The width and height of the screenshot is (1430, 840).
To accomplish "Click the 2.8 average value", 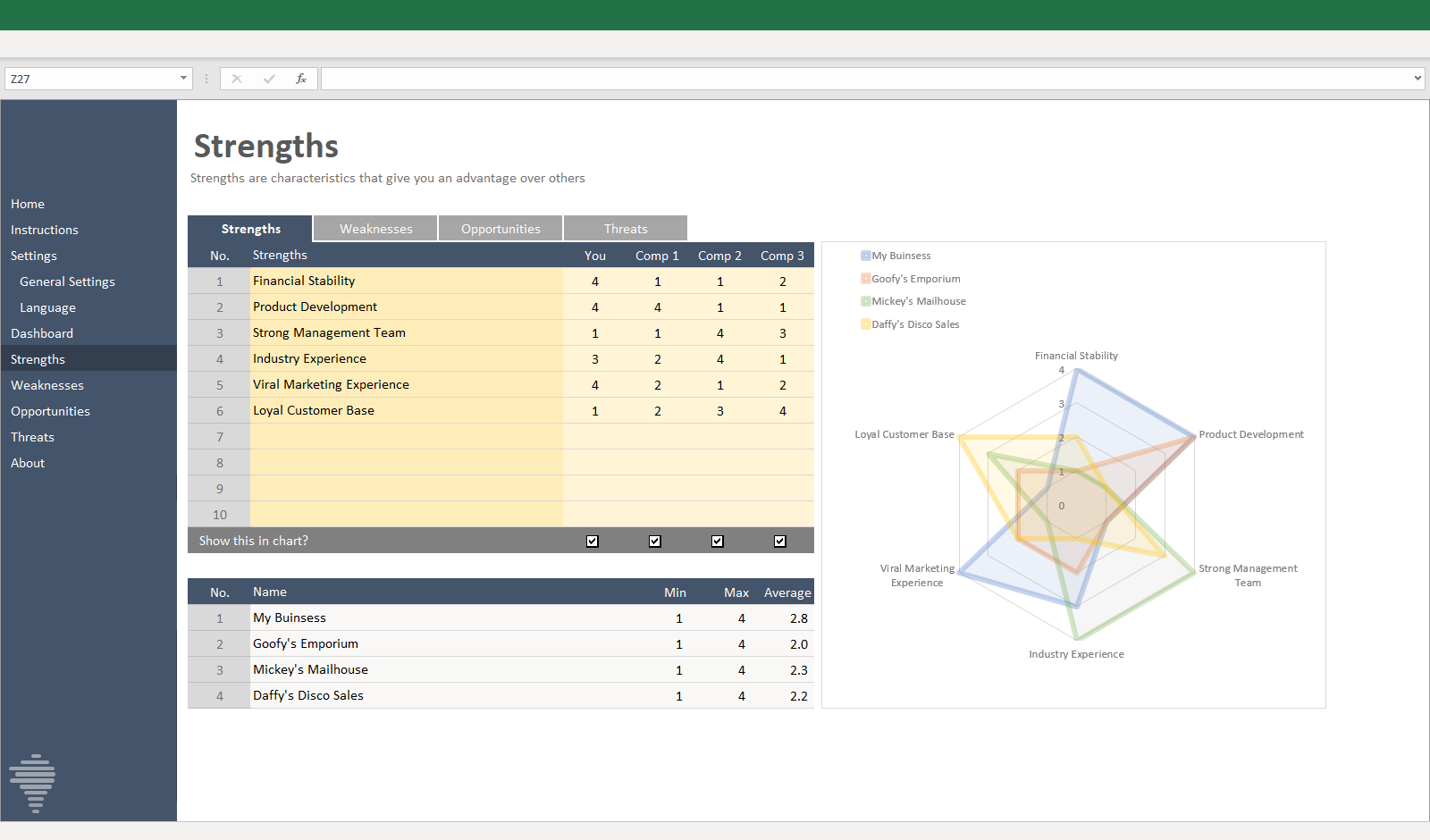I will (x=799, y=618).
